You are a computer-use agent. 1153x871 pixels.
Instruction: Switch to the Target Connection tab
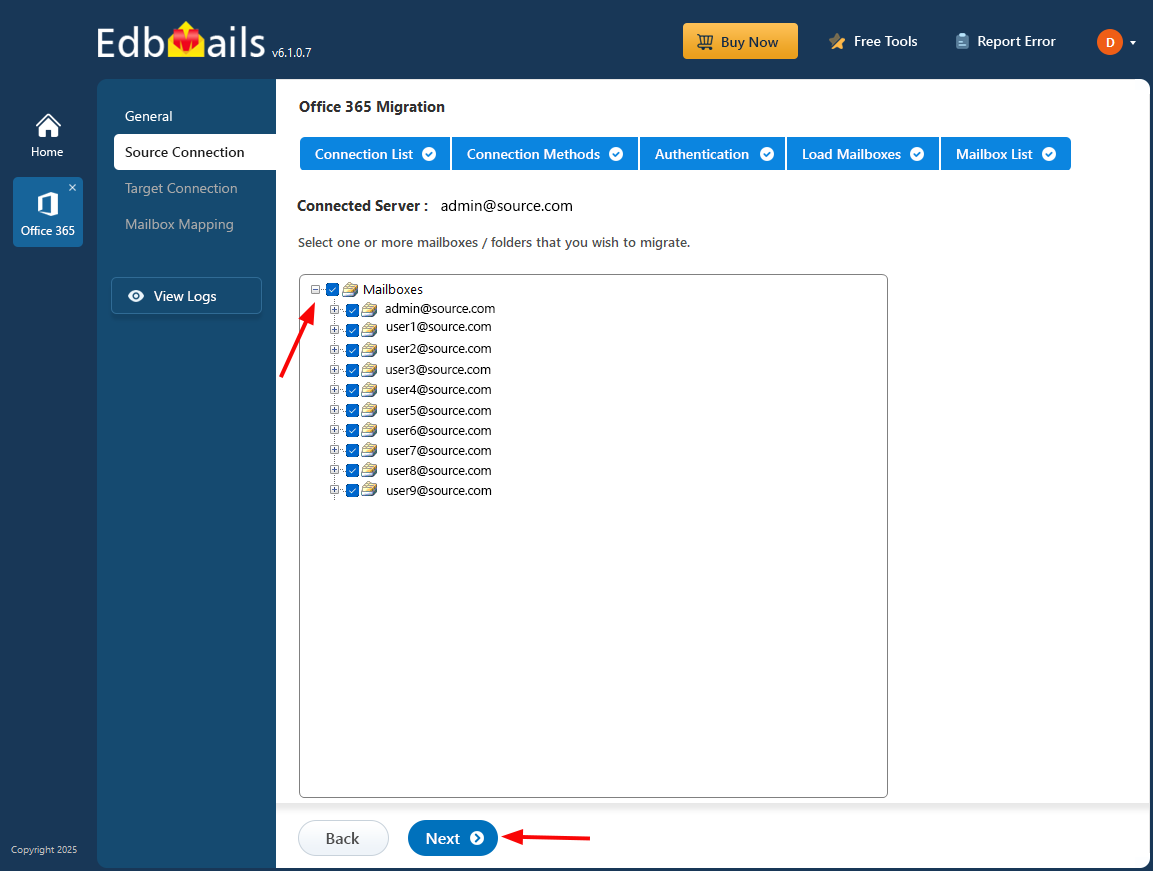pos(181,188)
